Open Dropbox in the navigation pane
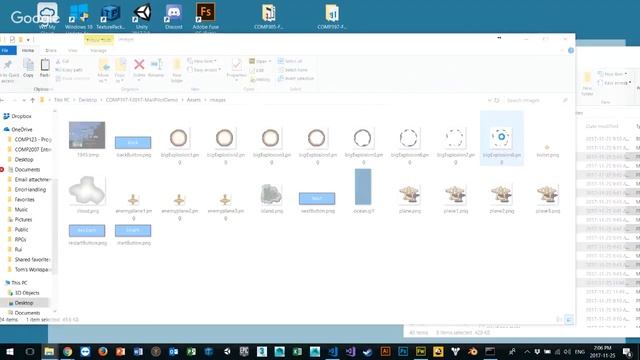 18,116
